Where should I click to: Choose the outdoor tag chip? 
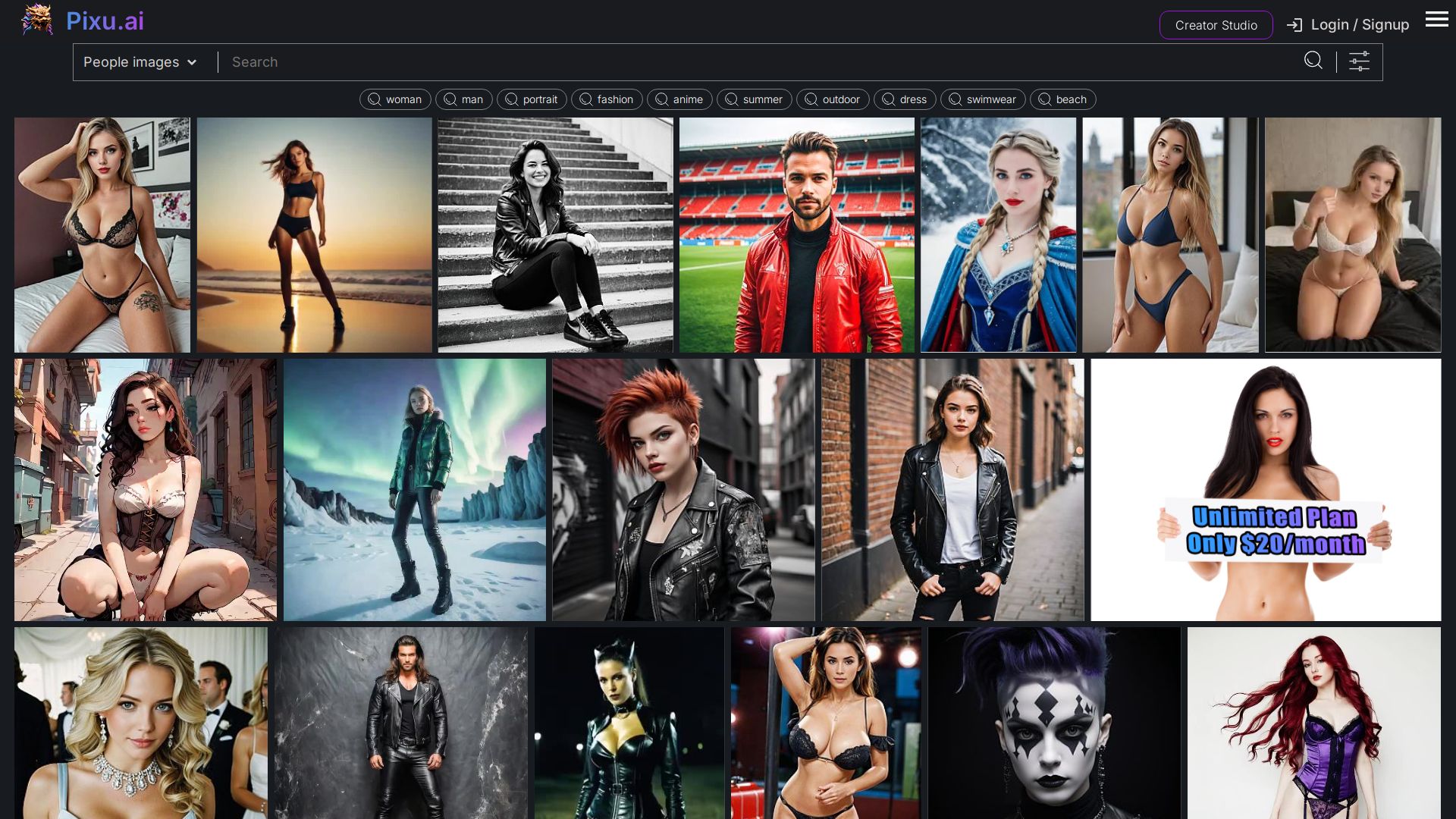833,99
